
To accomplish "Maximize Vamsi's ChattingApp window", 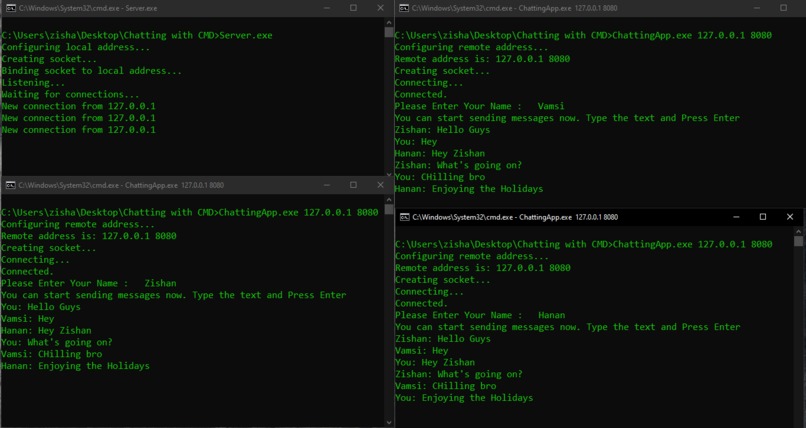I will [x=783, y=8].
